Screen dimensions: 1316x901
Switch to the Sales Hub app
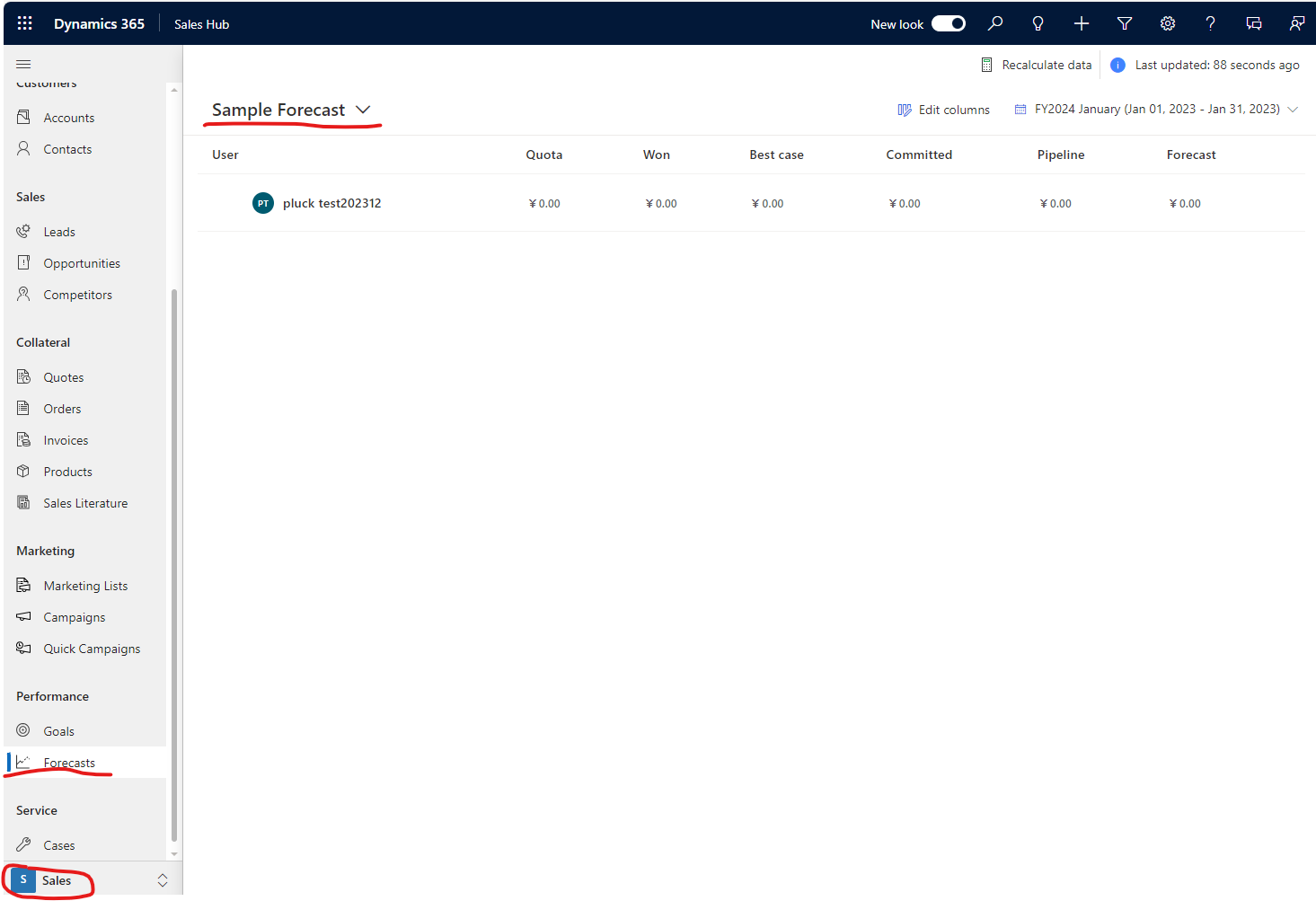(x=201, y=23)
